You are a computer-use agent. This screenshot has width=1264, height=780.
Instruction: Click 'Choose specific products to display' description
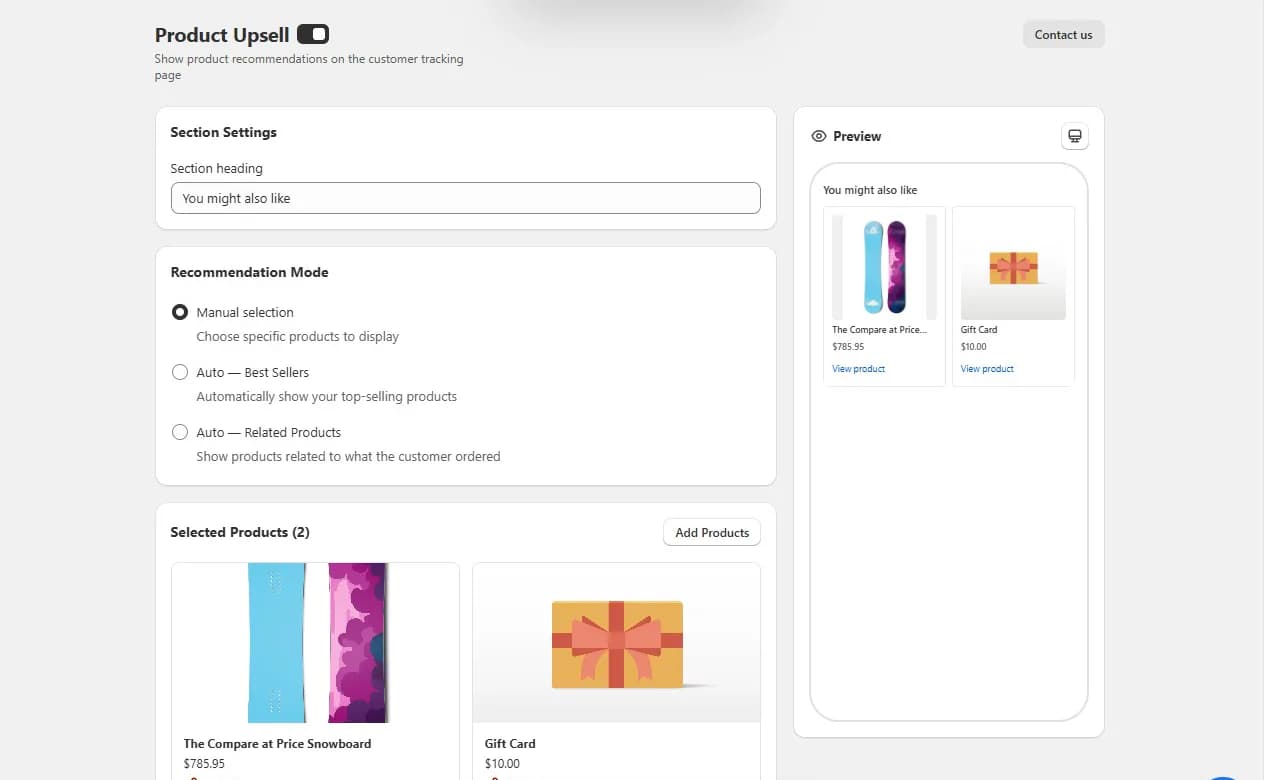[x=297, y=336]
